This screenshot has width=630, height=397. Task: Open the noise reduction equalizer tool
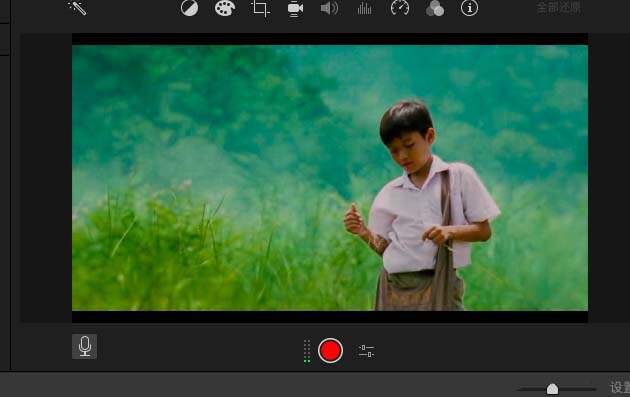[364, 8]
